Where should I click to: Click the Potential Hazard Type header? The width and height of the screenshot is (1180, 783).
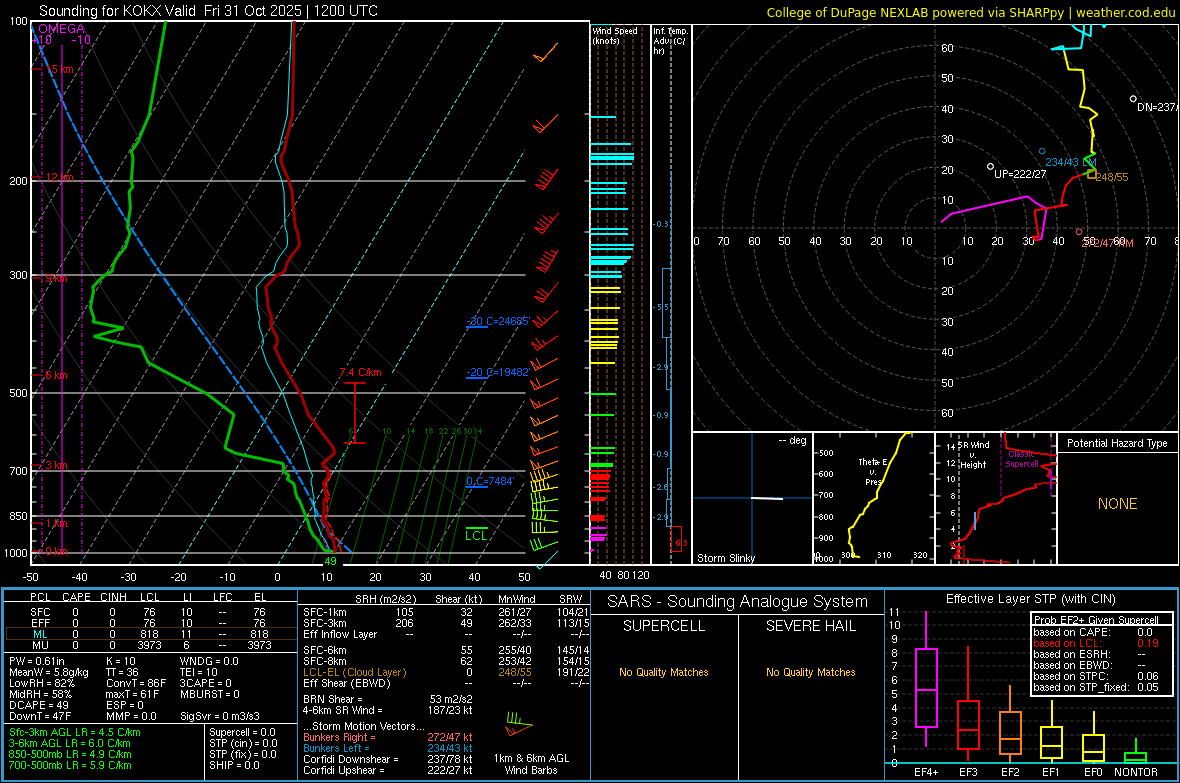1117,443
